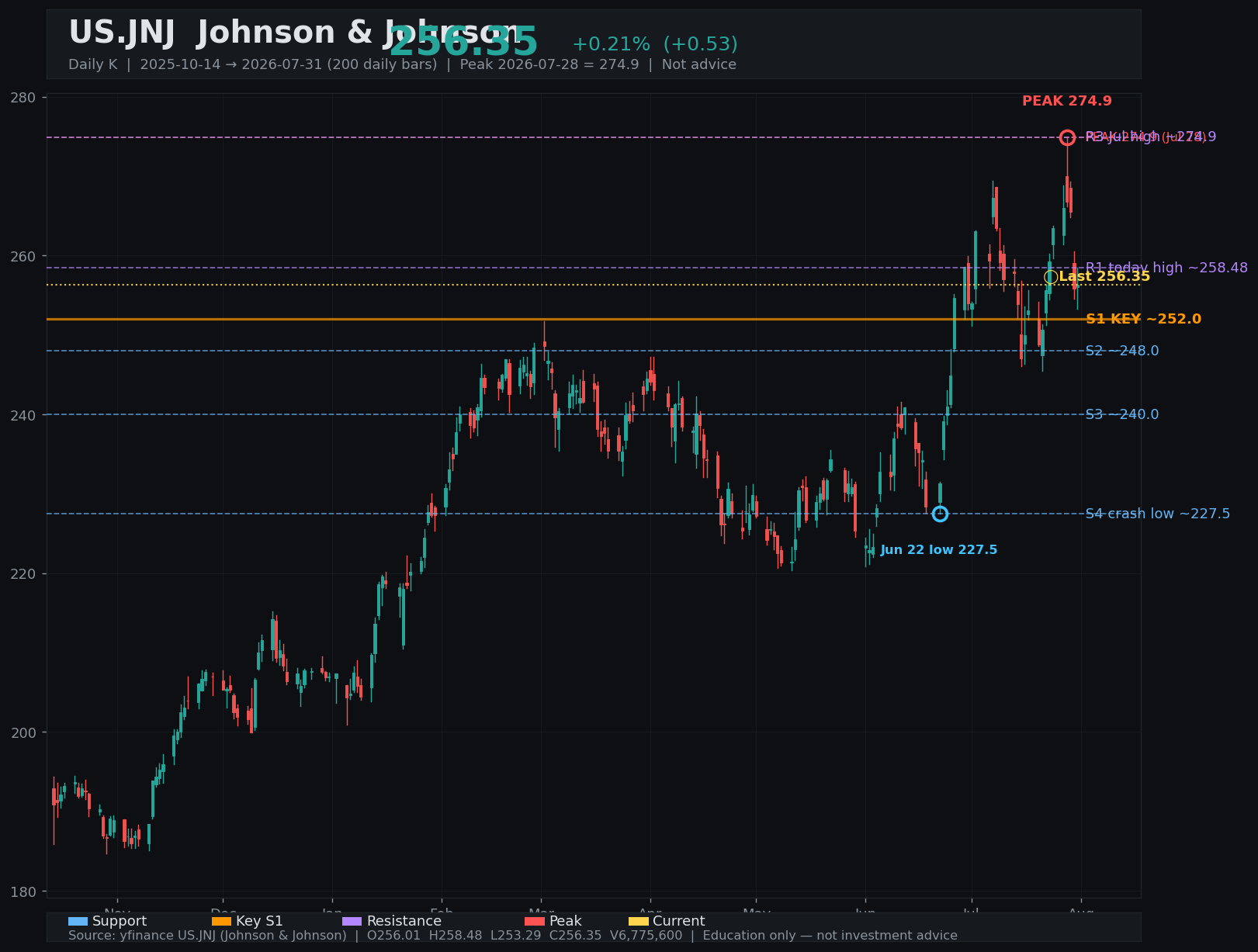Screen dimensions: 1258x952
Task: Click the 'Current' legend label
Action: tap(679, 921)
